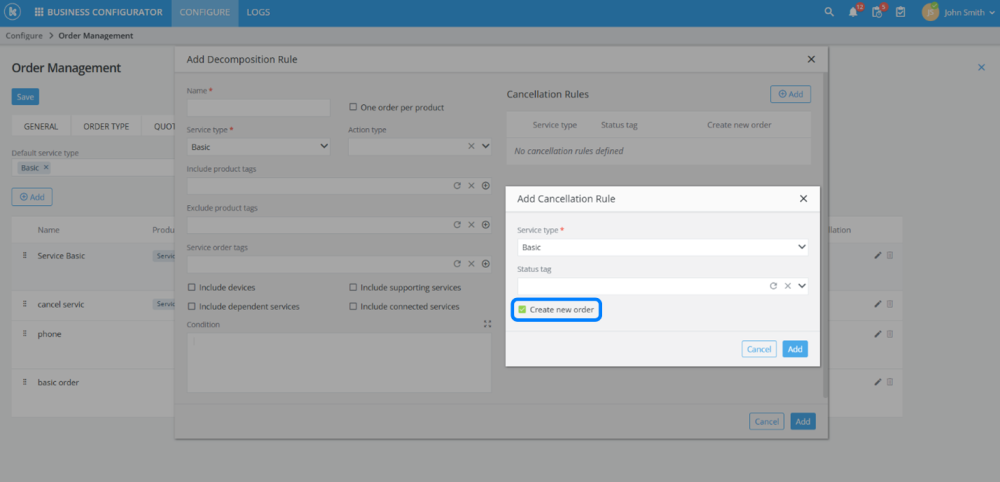Edit the Service Basic row

click(878, 255)
